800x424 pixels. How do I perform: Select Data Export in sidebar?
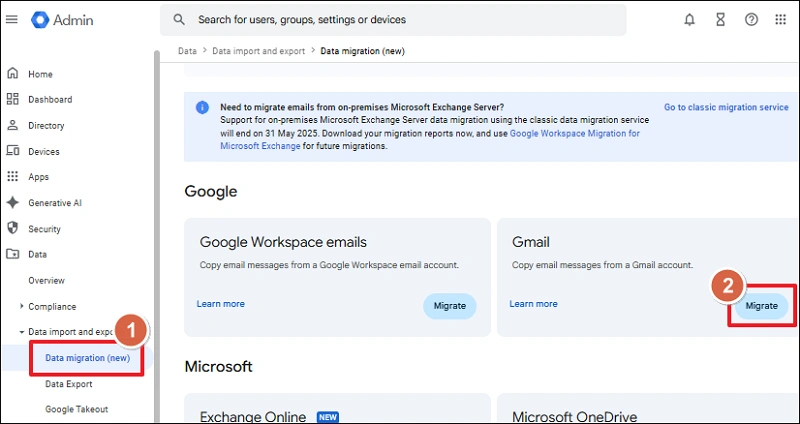tap(68, 384)
